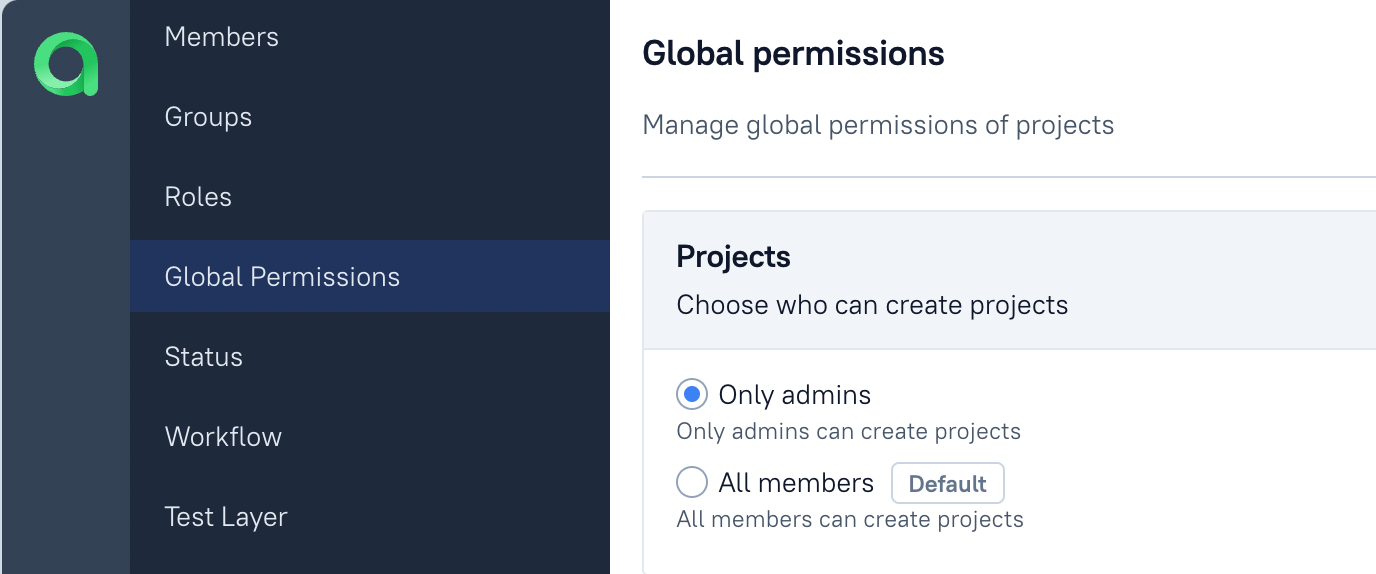
Task: Select the All members radio button
Action: point(692,483)
